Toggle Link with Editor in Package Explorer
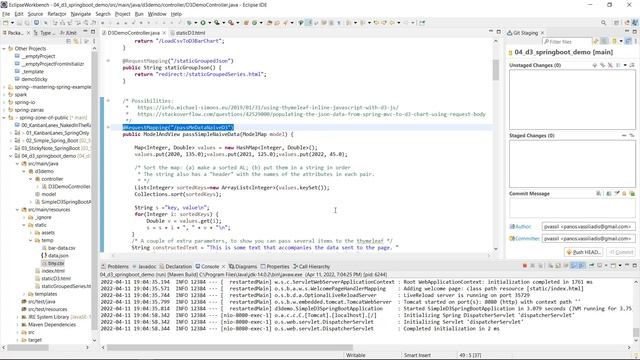640x360 pixels. tap(76, 41)
